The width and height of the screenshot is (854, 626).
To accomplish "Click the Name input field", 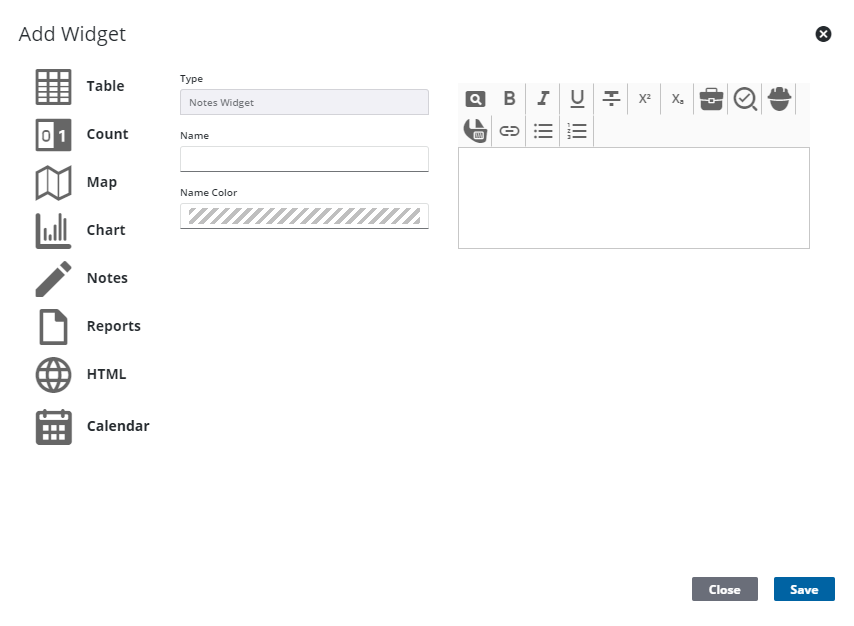I will [x=304, y=159].
